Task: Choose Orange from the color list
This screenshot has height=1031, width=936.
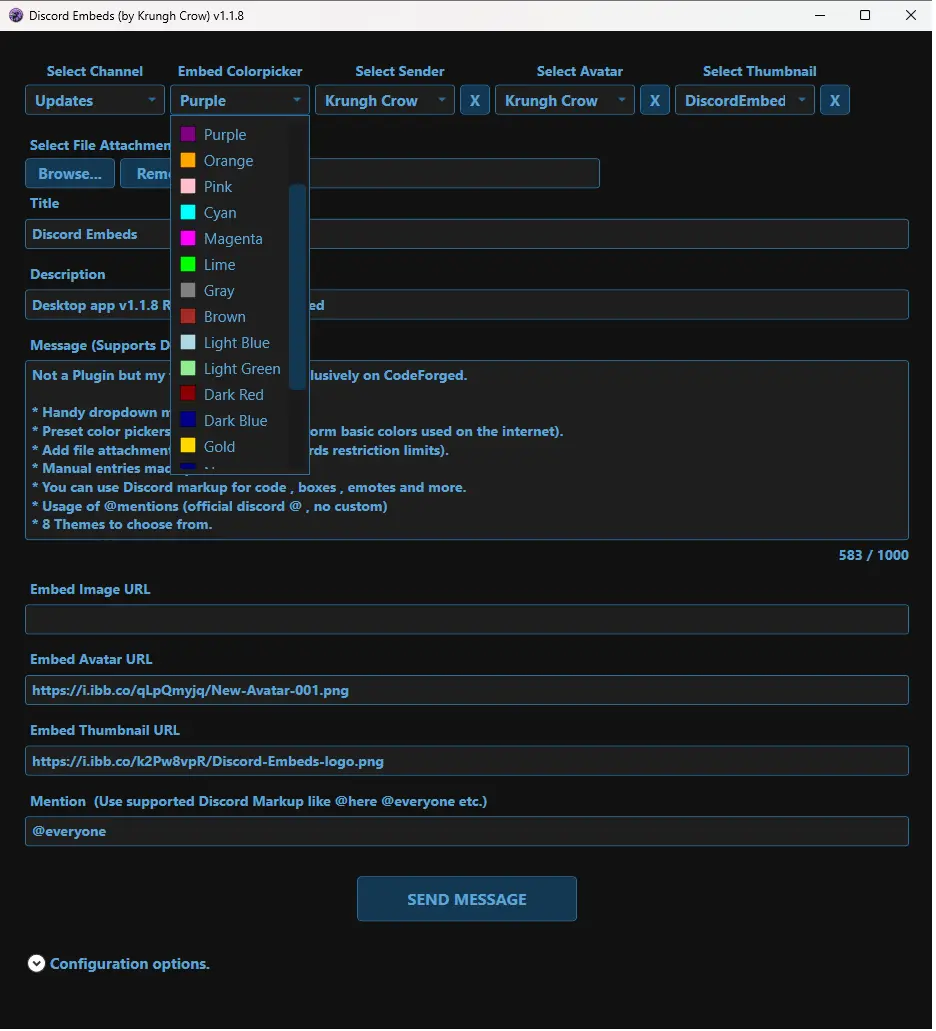Action: tap(228, 161)
